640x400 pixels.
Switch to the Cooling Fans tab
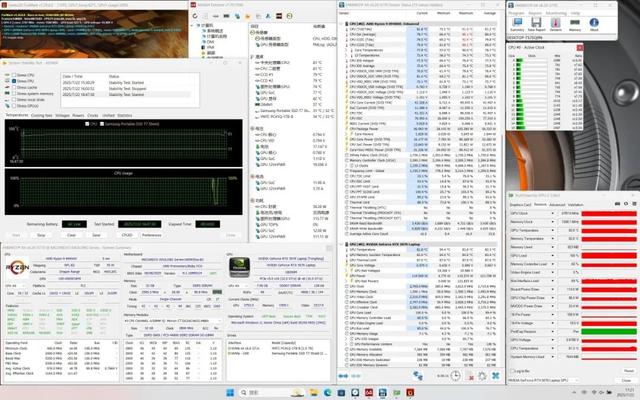(42, 116)
